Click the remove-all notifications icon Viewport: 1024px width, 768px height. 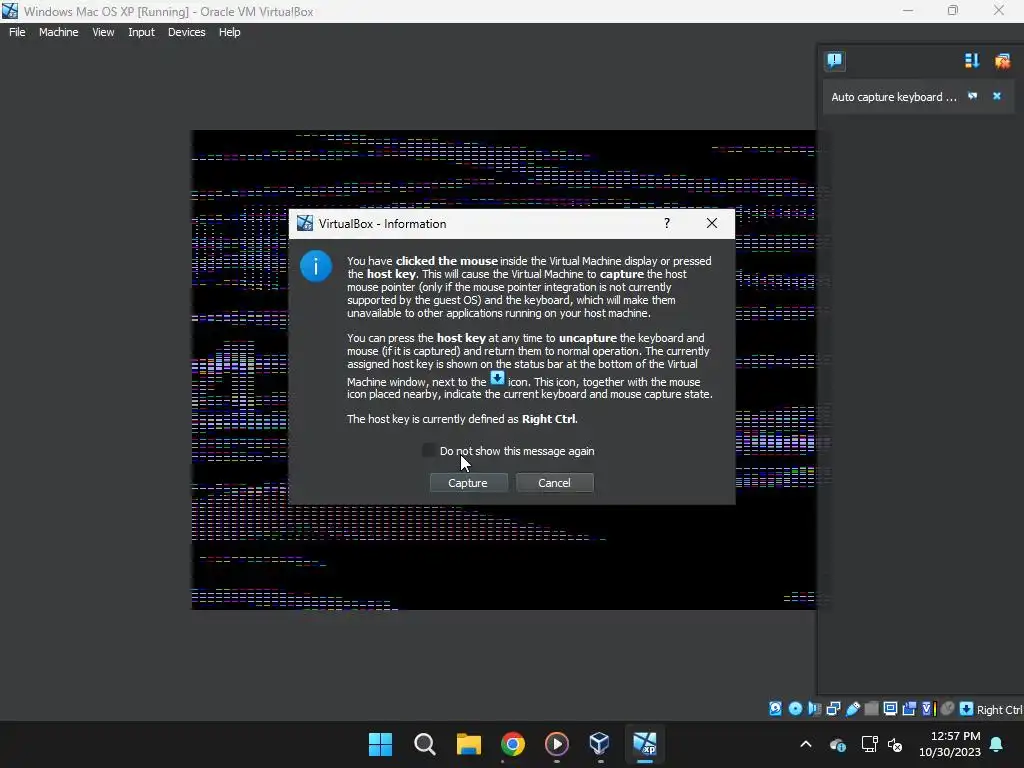[1002, 61]
